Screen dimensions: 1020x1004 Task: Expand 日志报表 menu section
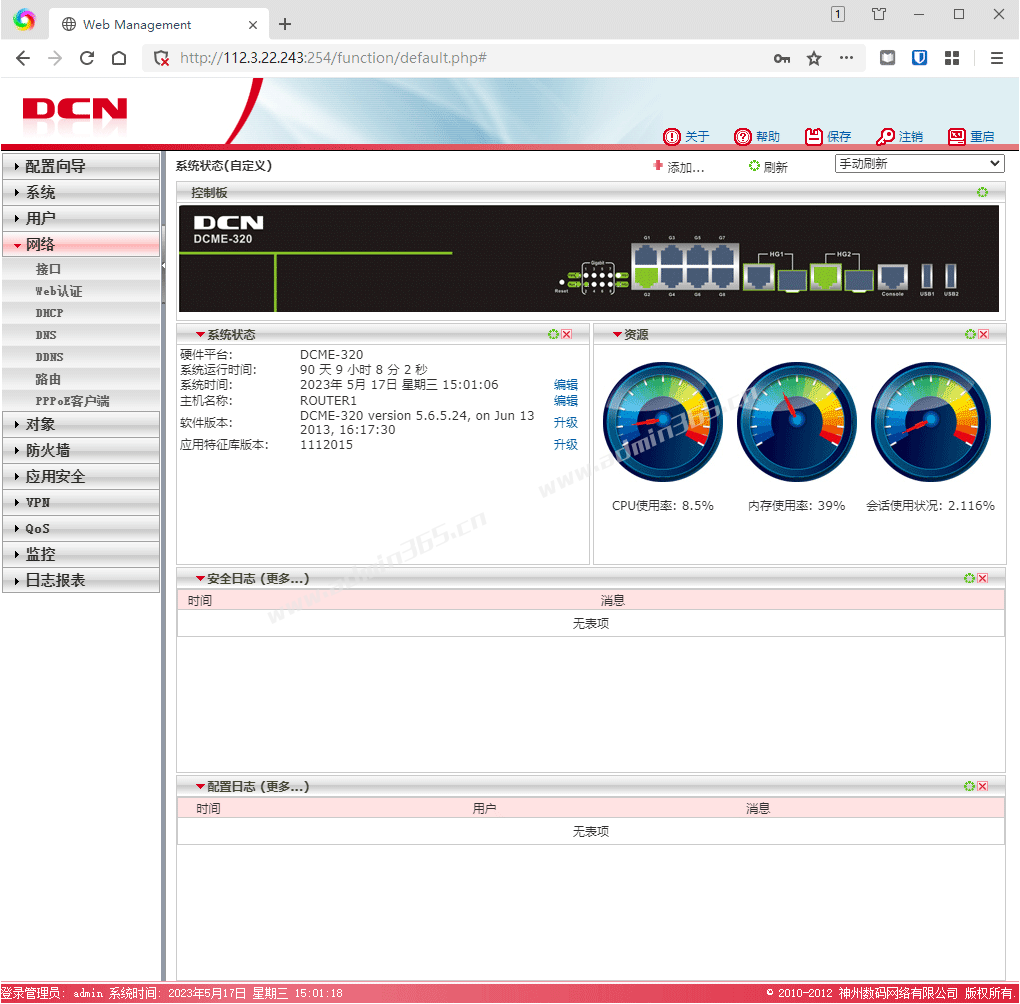(x=81, y=580)
